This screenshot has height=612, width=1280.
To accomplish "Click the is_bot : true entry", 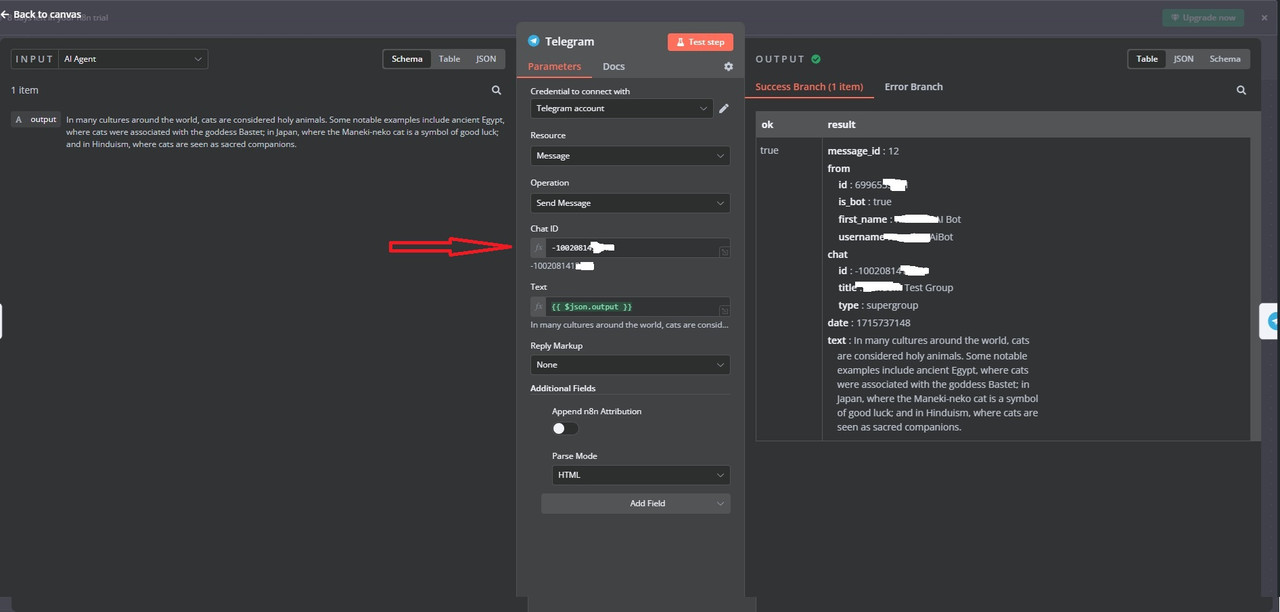I will [x=864, y=202].
